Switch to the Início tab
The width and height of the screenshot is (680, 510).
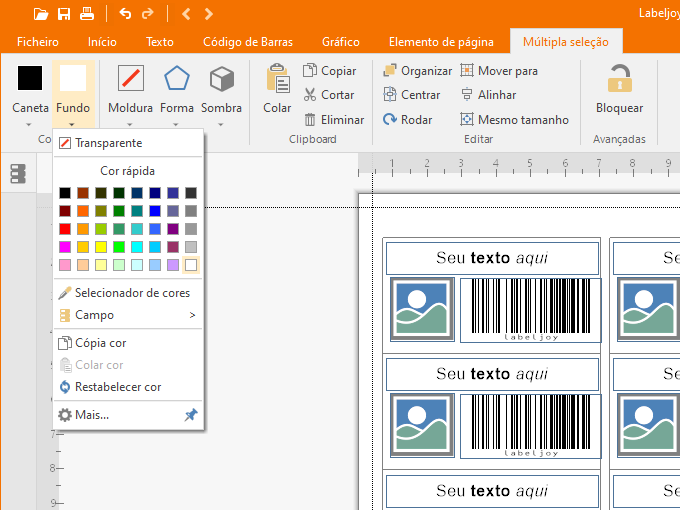(x=102, y=42)
